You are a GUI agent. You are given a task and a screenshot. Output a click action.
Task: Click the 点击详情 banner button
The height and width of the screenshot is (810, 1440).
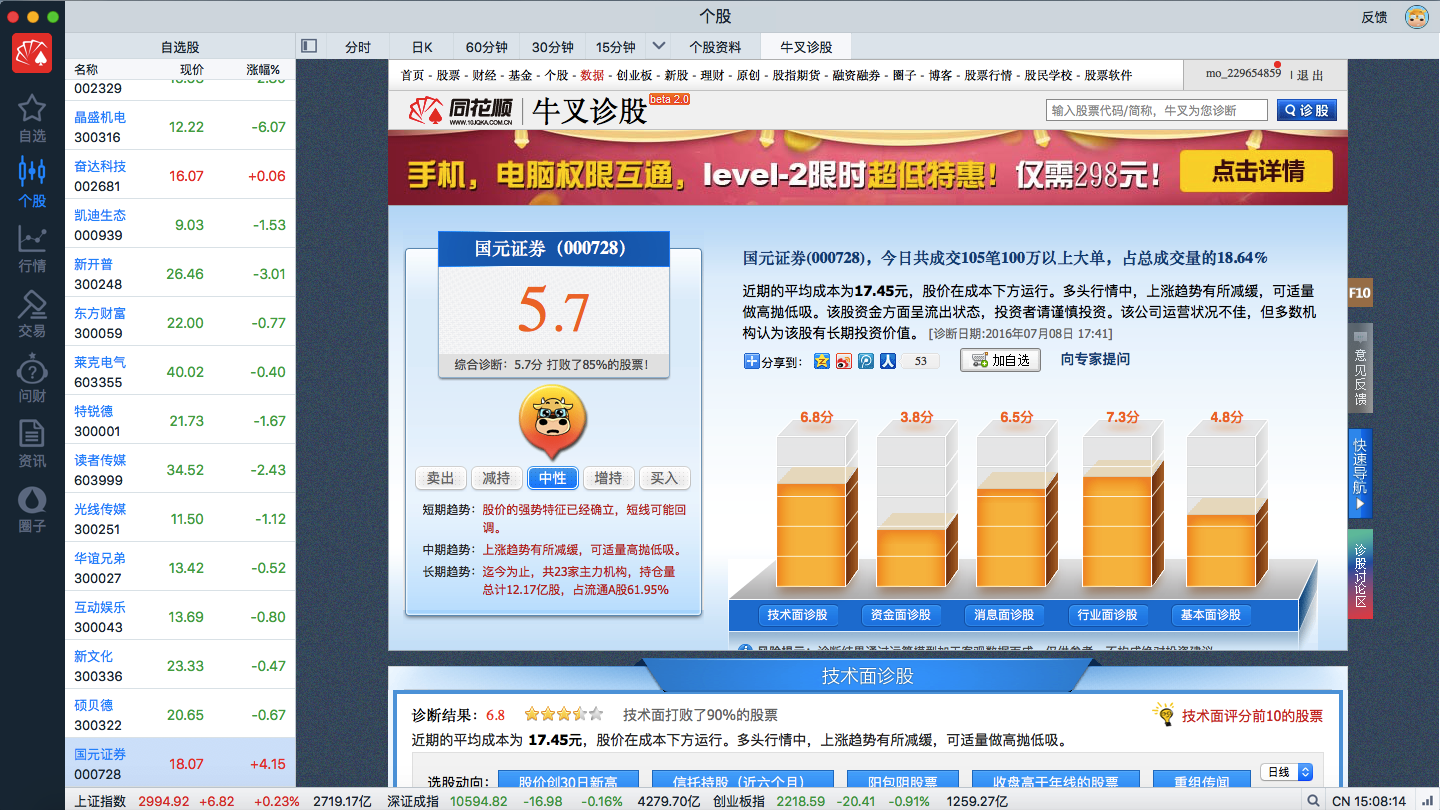(x=1256, y=171)
